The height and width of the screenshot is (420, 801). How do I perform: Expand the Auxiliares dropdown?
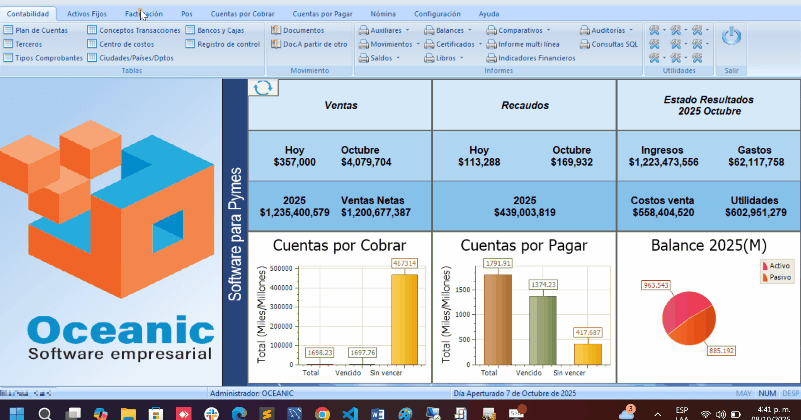[385, 31]
